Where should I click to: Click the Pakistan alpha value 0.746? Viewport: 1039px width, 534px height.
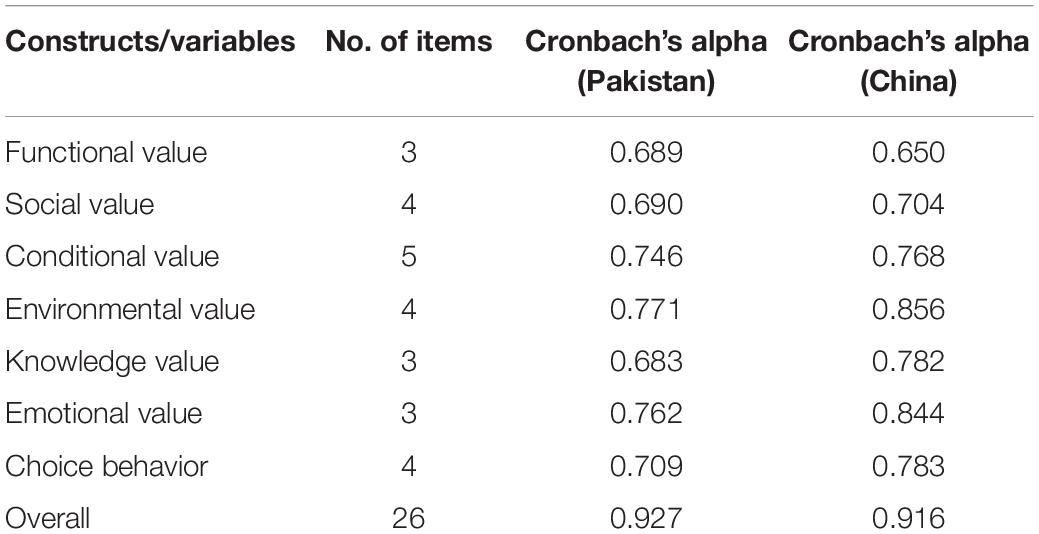pyautogui.click(x=646, y=257)
